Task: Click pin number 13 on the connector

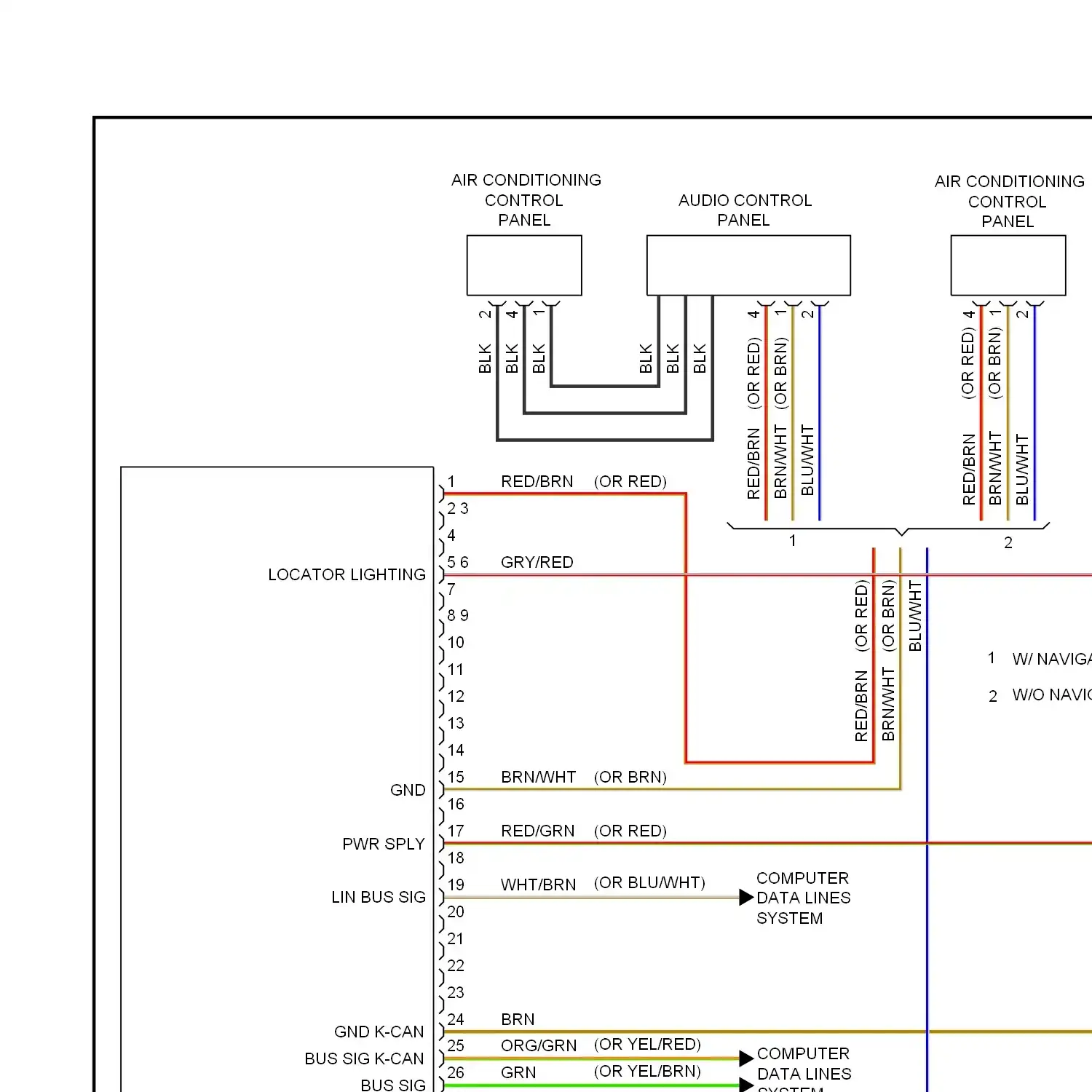Action: coord(456,723)
